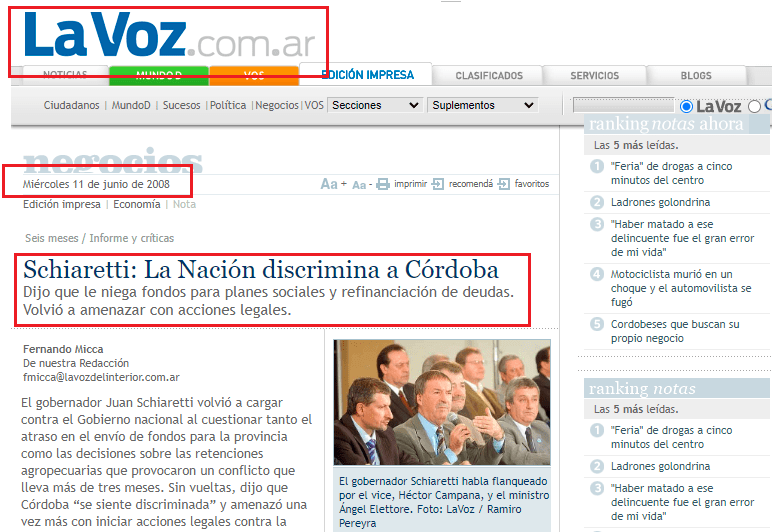The image size is (783, 532).
Task: Select the unlabeled radio beside LaVoz
Action: click(x=754, y=106)
